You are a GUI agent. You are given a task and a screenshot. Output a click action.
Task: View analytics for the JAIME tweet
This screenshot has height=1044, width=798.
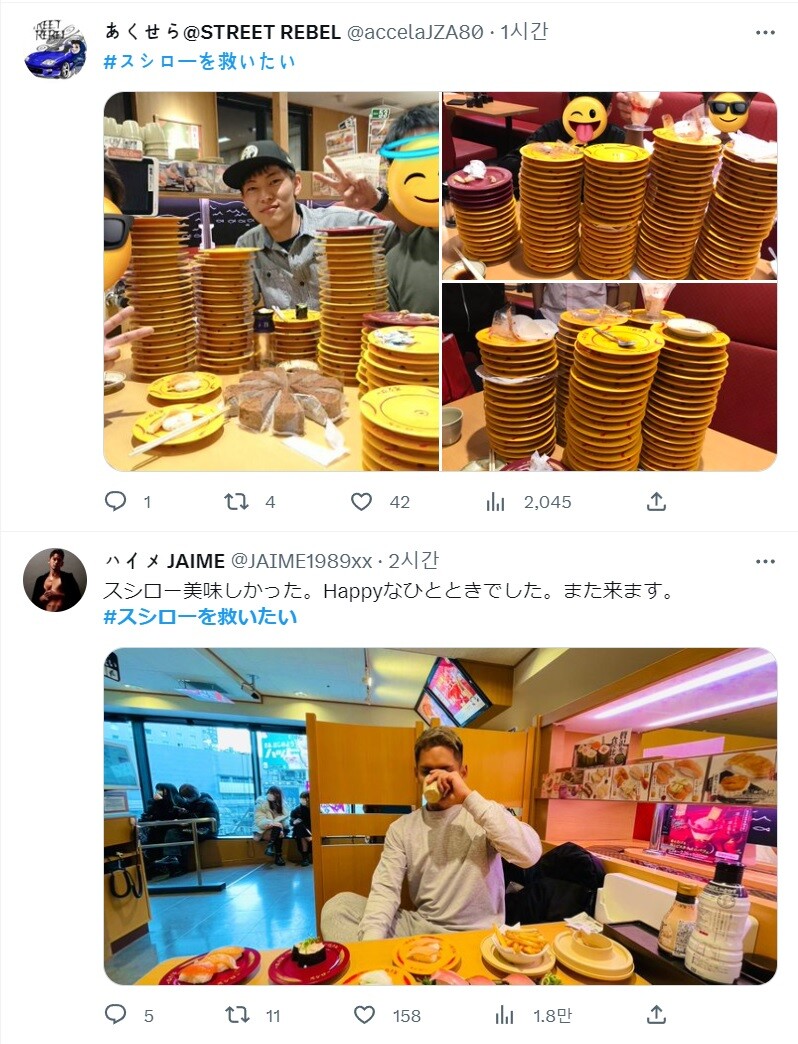[x=504, y=1015]
